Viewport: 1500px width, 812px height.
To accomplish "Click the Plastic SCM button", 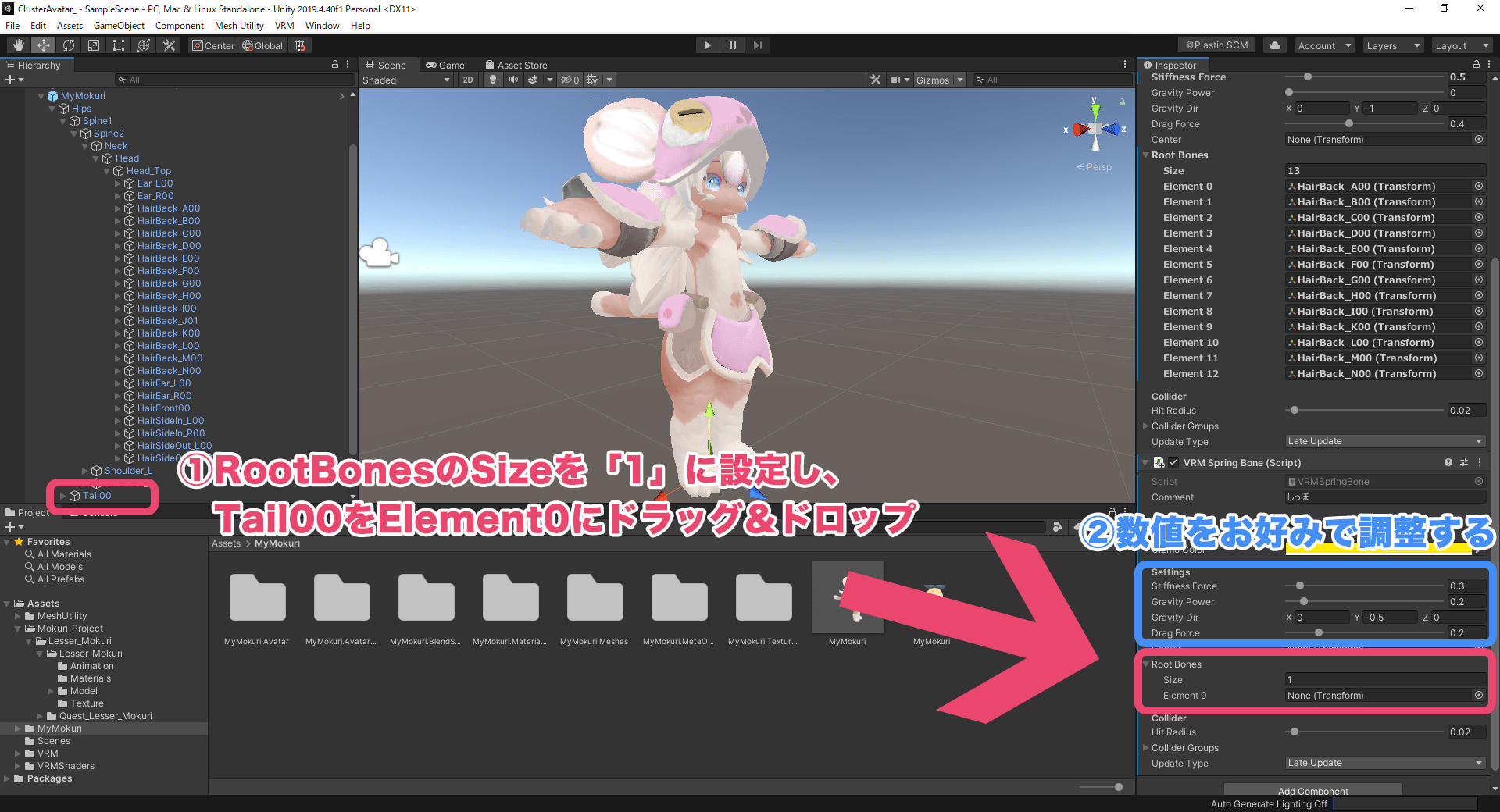I will 1216,45.
